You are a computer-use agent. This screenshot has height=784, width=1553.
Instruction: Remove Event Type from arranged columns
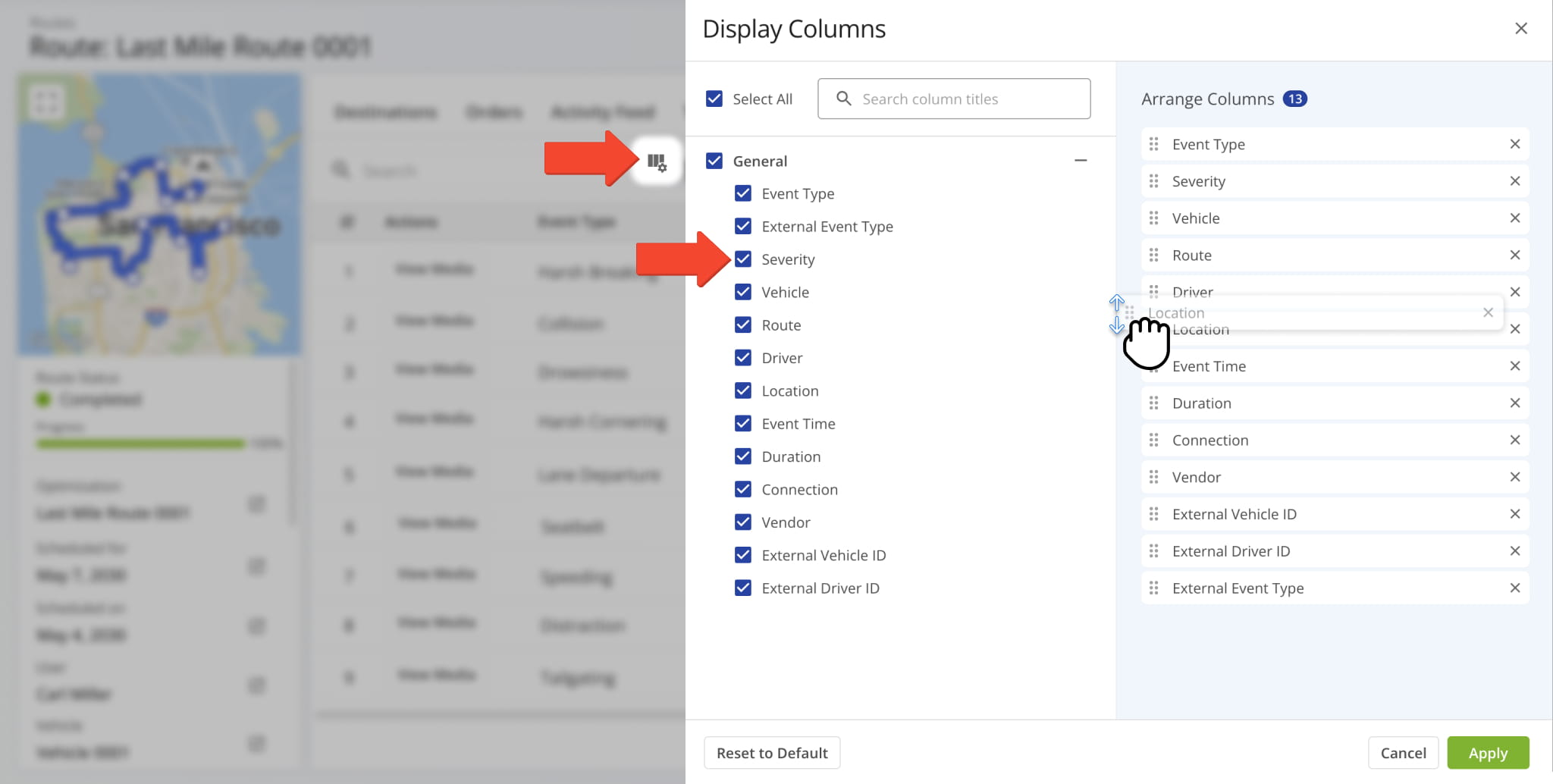point(1515,144)
